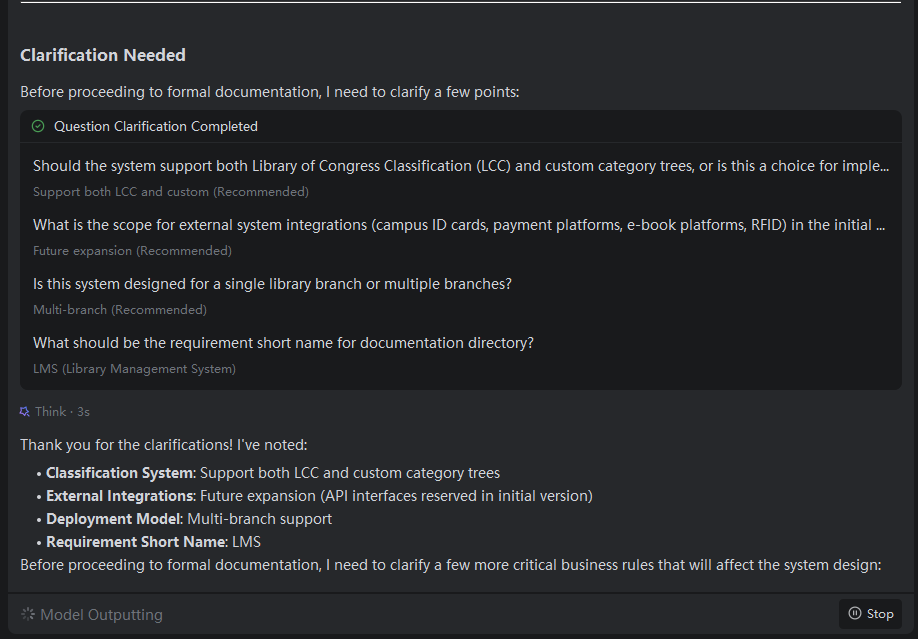Screen dimensions: 918x639
Task: Click the Classification System bullet label
Action: (x=119, y=473)
